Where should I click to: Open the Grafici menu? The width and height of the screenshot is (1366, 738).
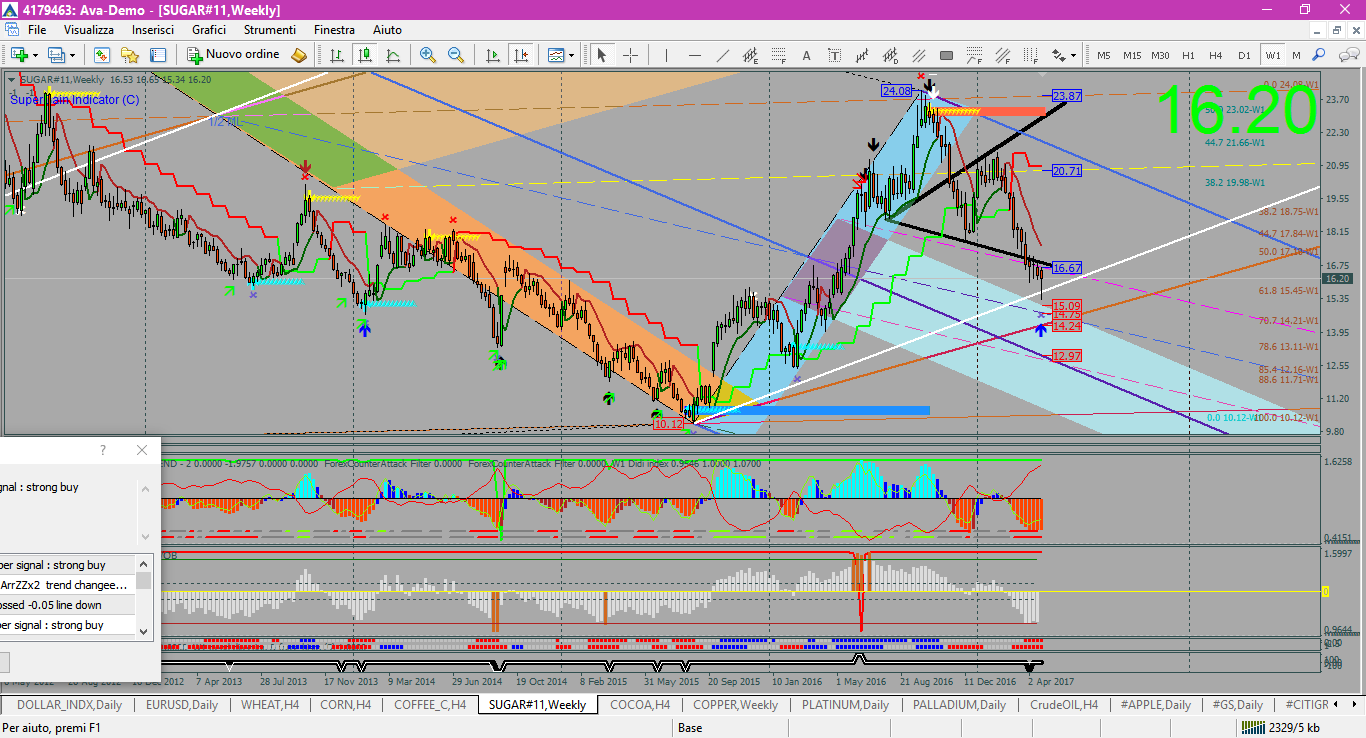coord(209,30)
